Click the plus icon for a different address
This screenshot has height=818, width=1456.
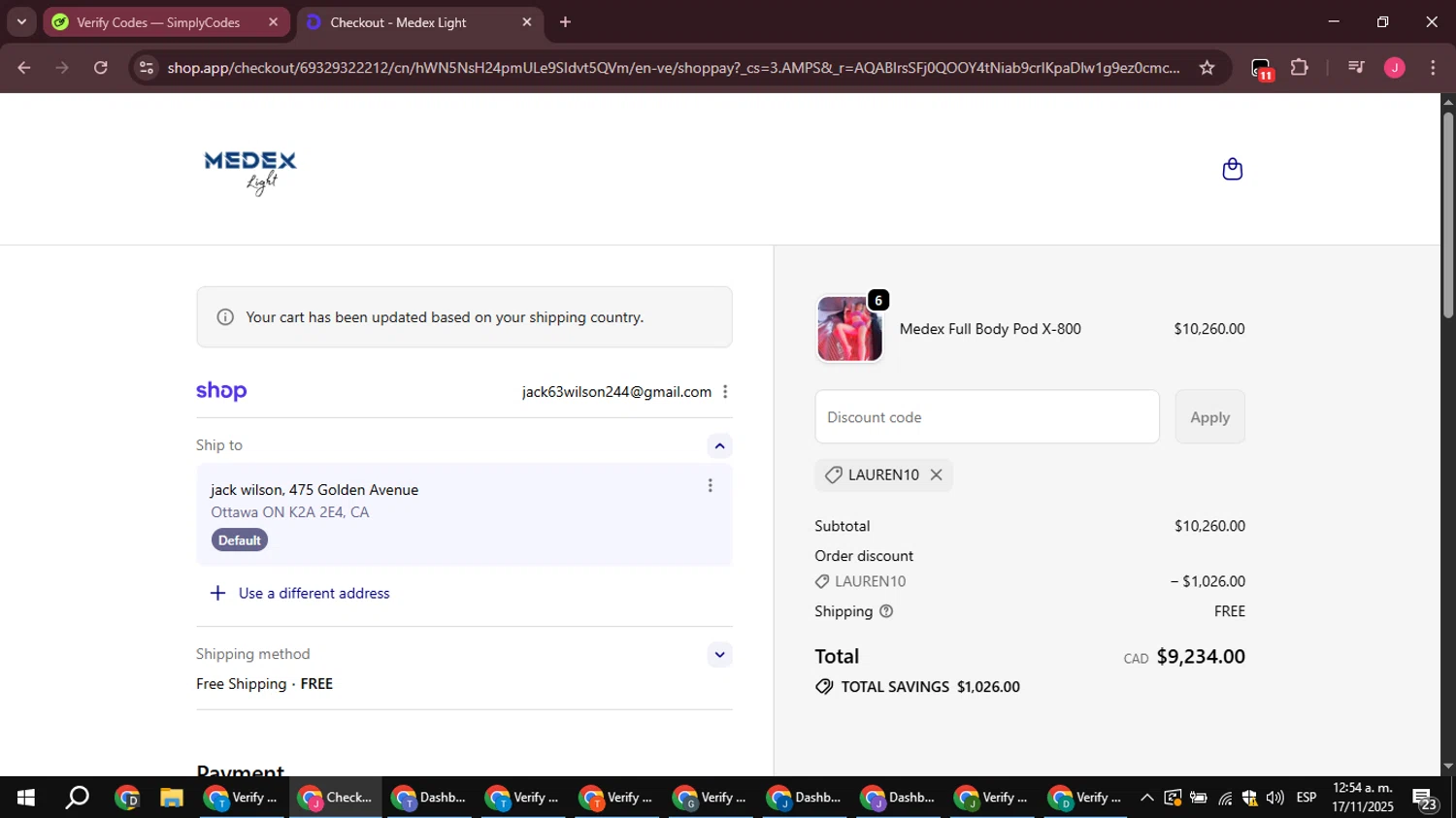click(217, 593)
